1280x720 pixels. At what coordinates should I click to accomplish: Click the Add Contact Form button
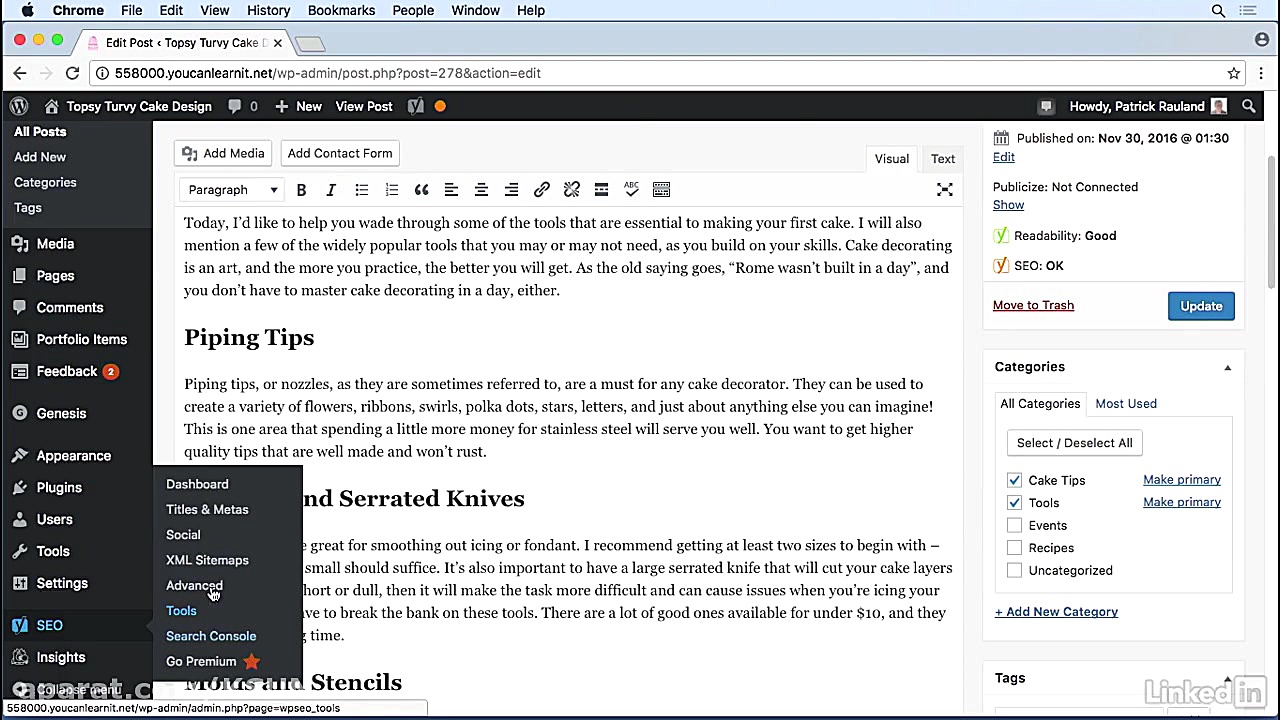pos(340,153)
